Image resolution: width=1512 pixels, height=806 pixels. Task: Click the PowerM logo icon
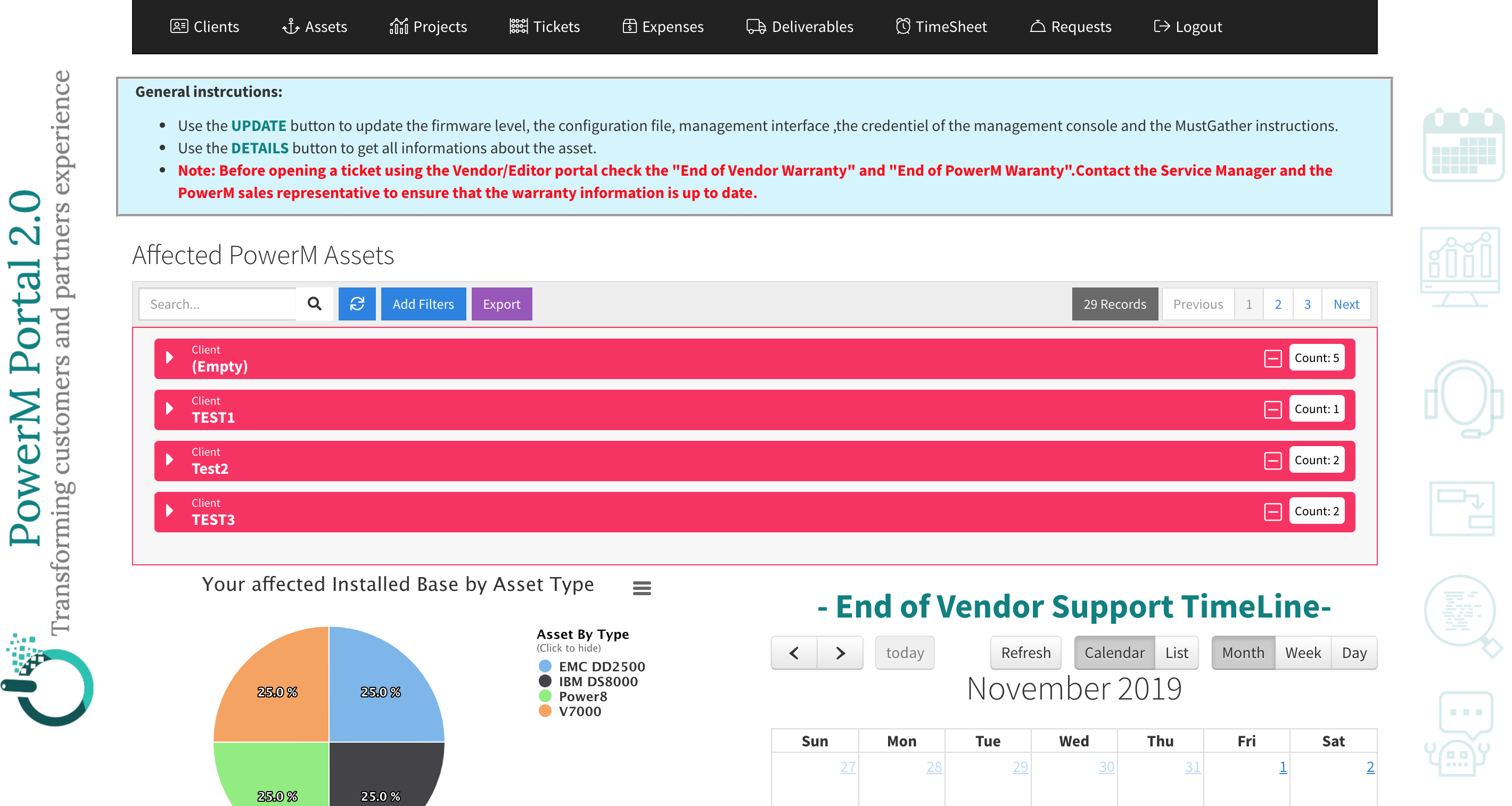pyautogui.click(x=48, y=681)
